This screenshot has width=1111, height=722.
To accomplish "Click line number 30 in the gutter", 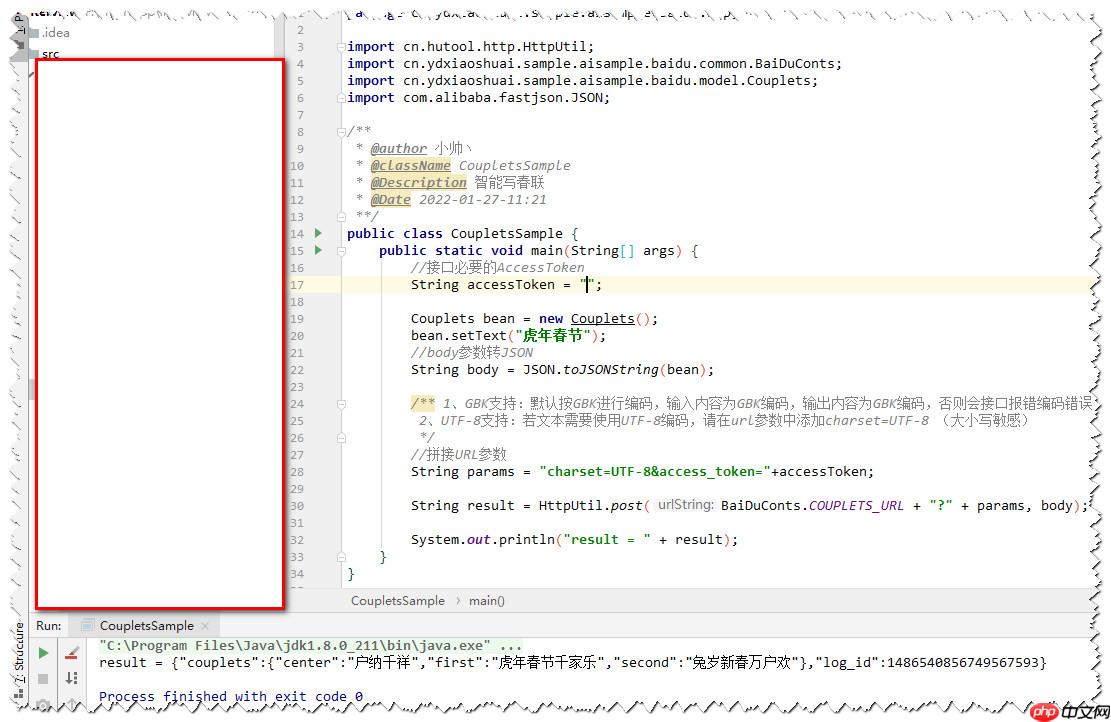I will click(x=298, y=506).
